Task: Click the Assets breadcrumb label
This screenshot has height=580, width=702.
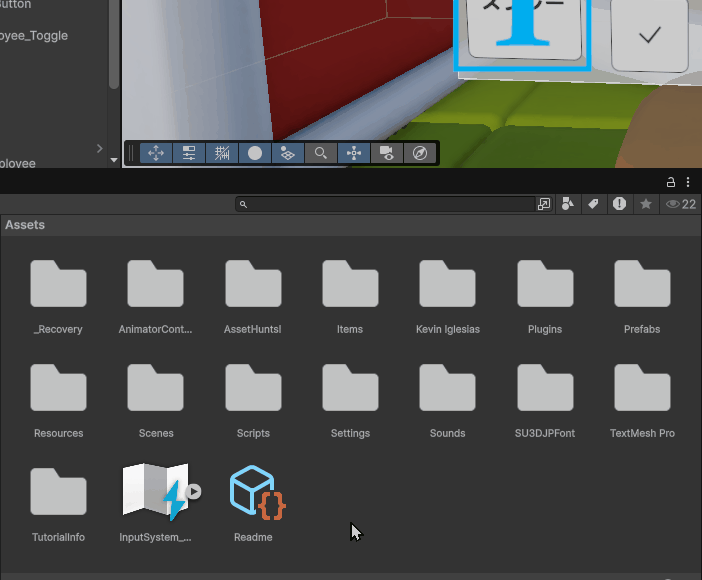Action: tap(25, 225)
